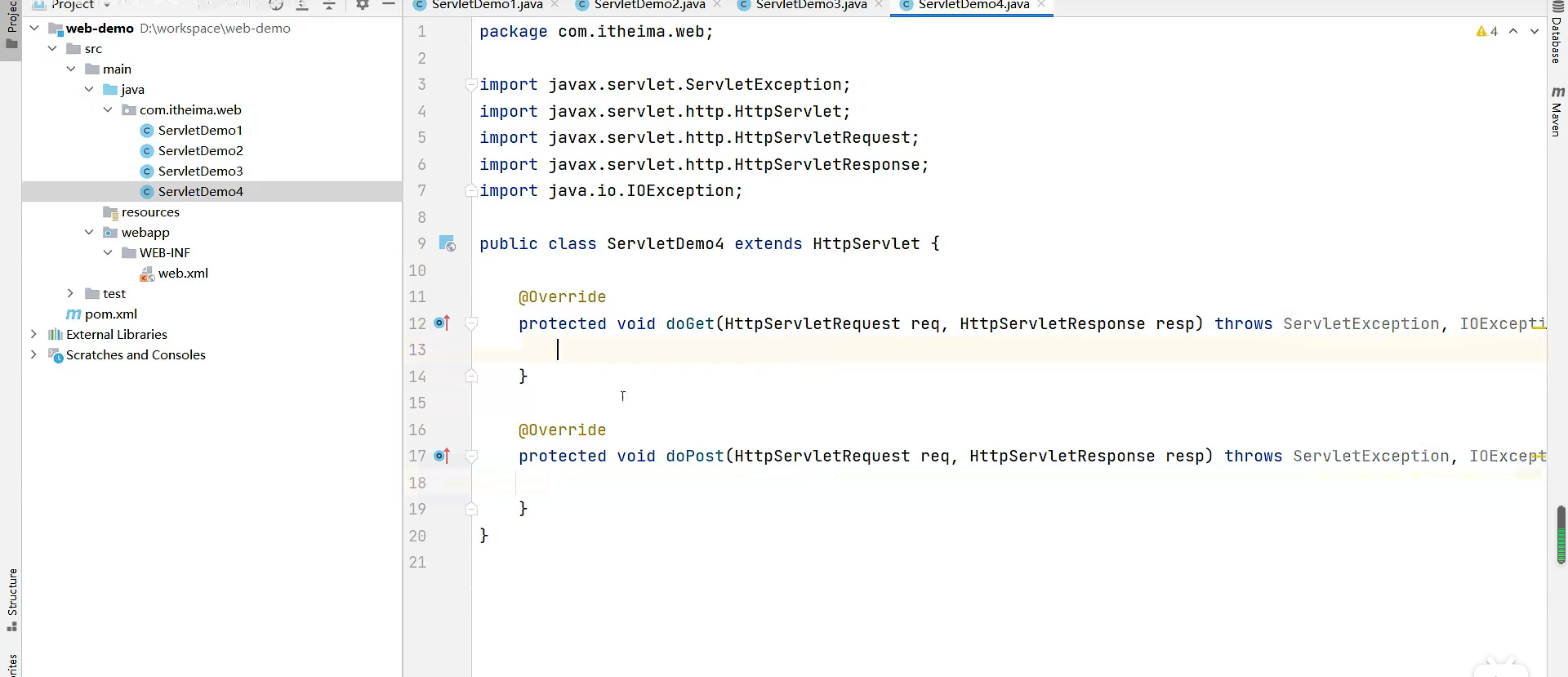
Task: Click the ServletDemo4 class name in code
Action: click(x=666, y=243)
